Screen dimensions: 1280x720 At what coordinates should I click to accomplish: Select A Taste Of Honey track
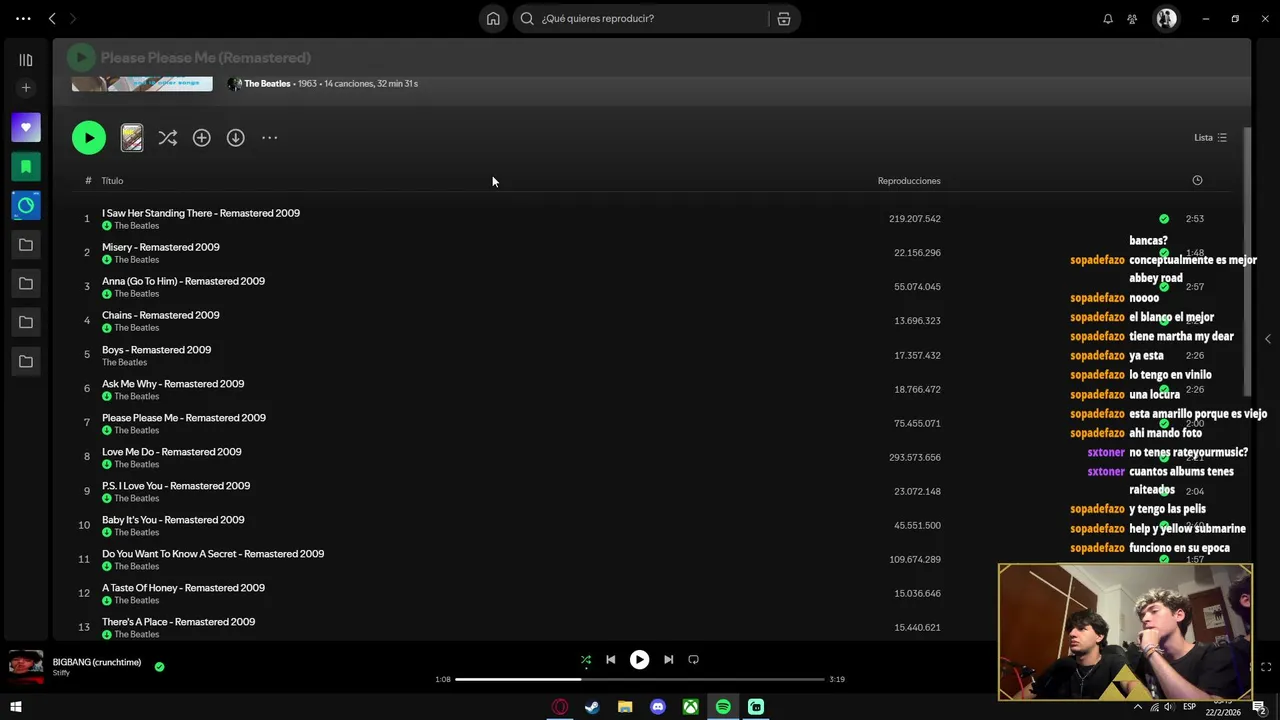[x=183, y=588]
